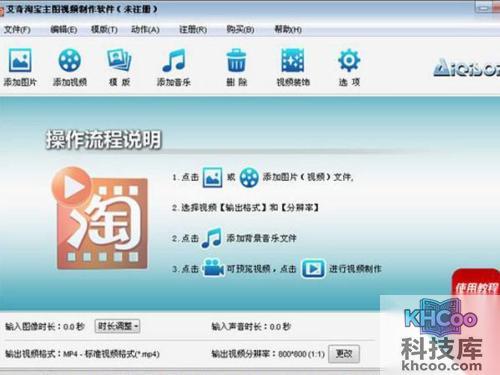This screenshot has height=375, width=500.
Task: Open the 模版(T) menu
Action: [104, 30]
